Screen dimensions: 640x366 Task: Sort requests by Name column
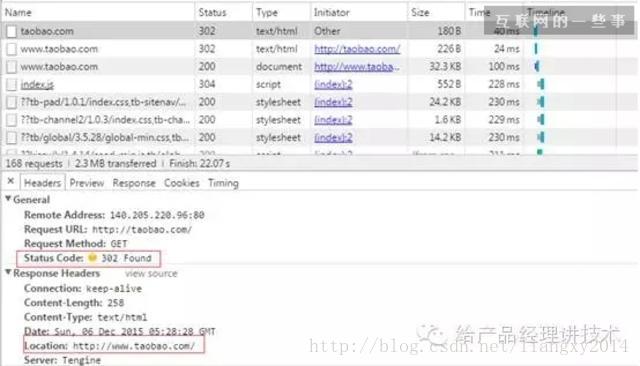coord(98,12)
